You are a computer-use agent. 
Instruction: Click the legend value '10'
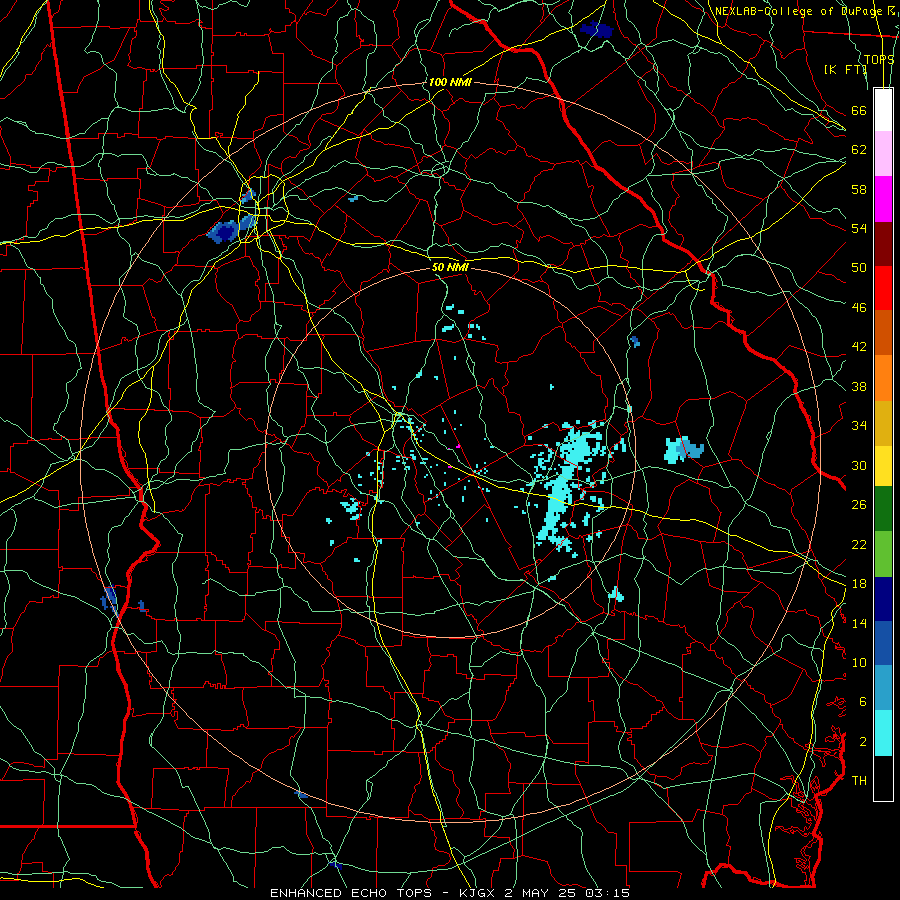(x=859, y=663)
